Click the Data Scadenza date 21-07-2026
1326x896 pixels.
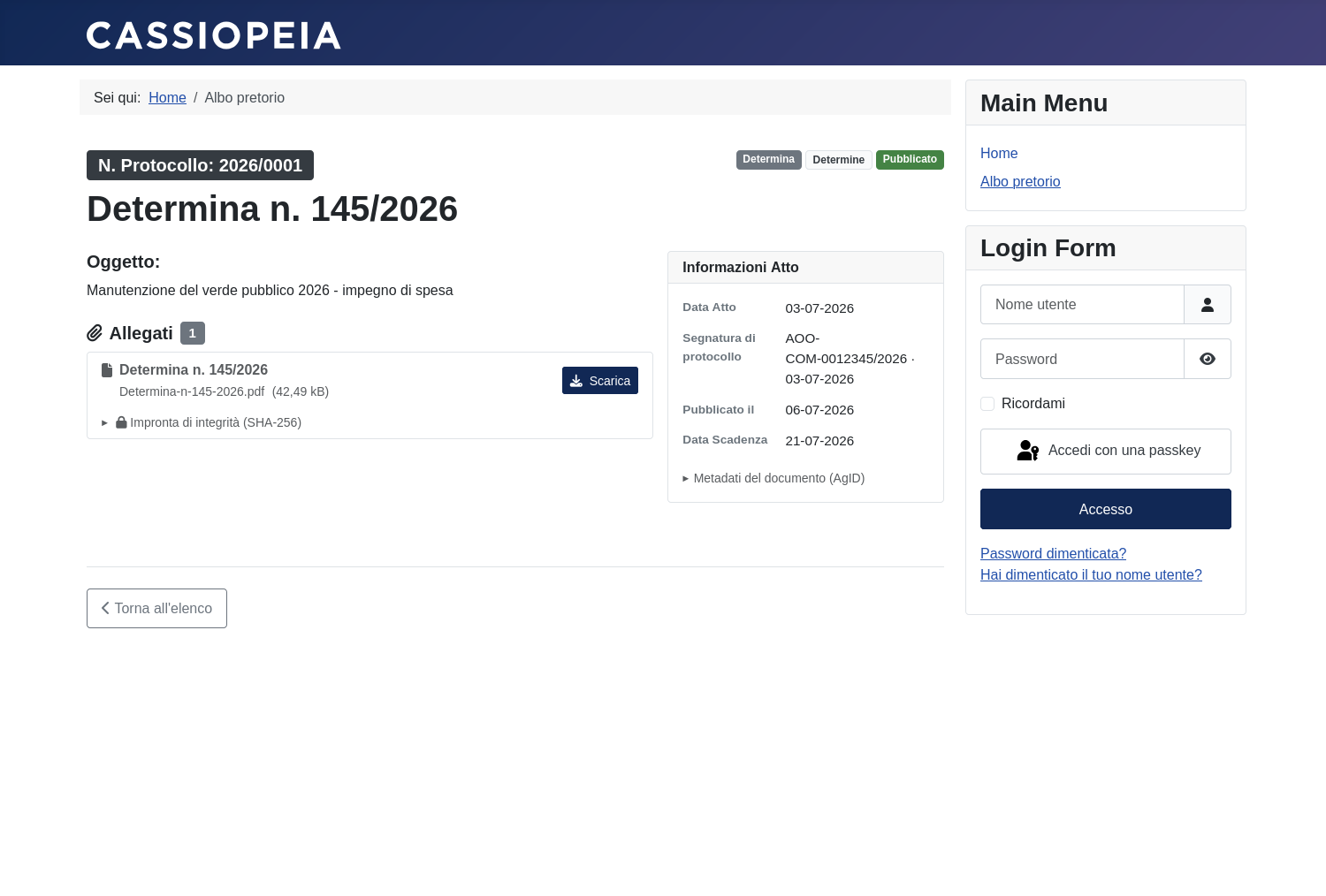pyautogui.click(x=819, y=441)
